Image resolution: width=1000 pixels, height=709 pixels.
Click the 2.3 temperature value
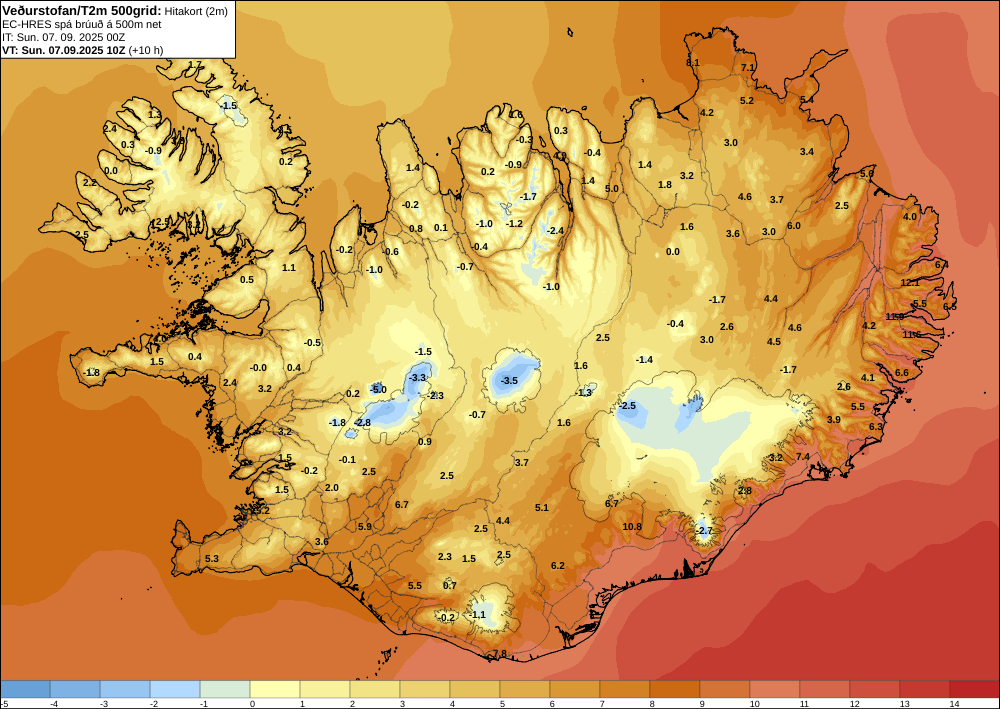pyautogui.click(x=445, y=557)
